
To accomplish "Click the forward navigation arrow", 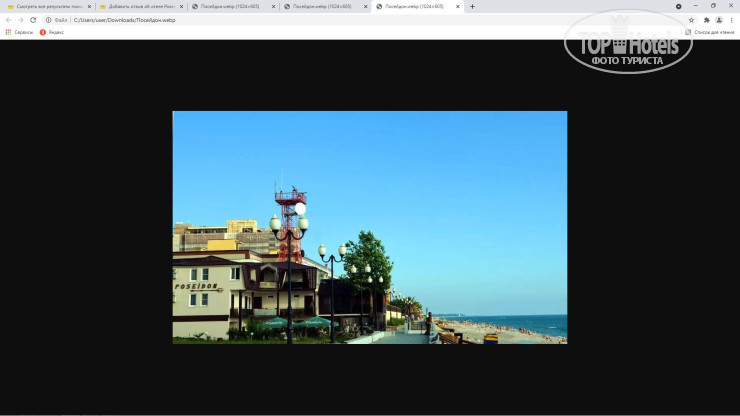I will [20, 20].
